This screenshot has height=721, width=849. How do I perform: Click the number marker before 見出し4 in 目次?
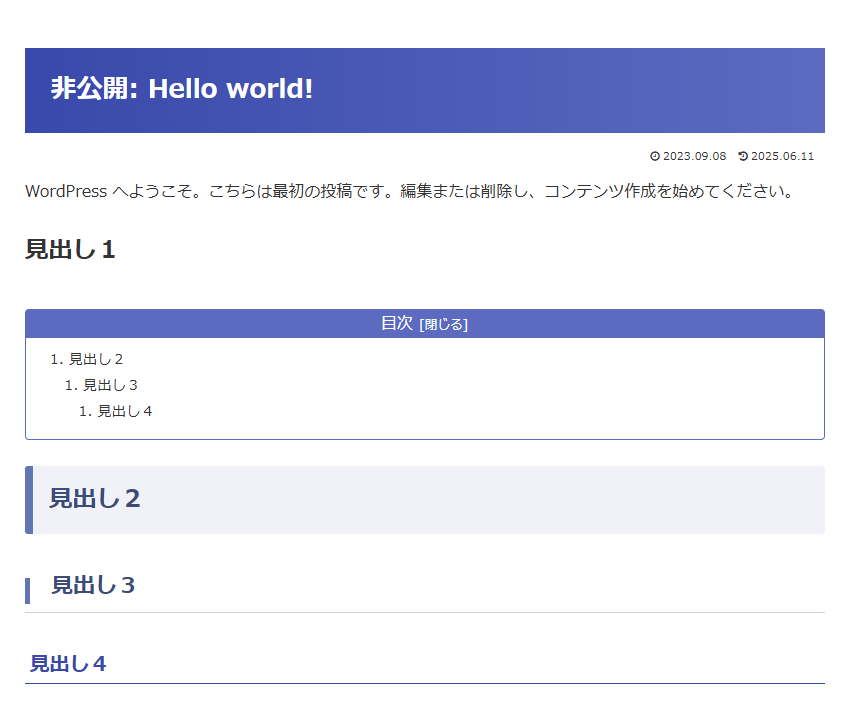click(x=86, y=411)
